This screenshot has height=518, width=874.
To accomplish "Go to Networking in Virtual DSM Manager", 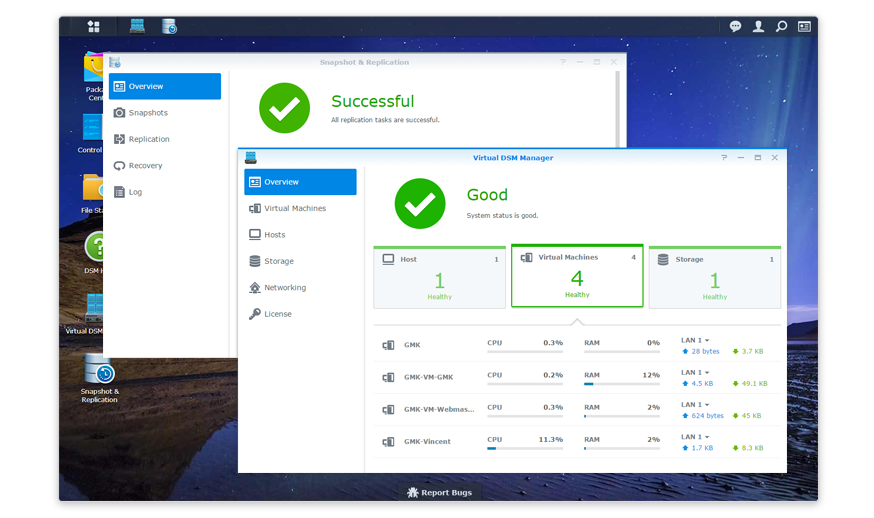I will [x=284, y=287].
